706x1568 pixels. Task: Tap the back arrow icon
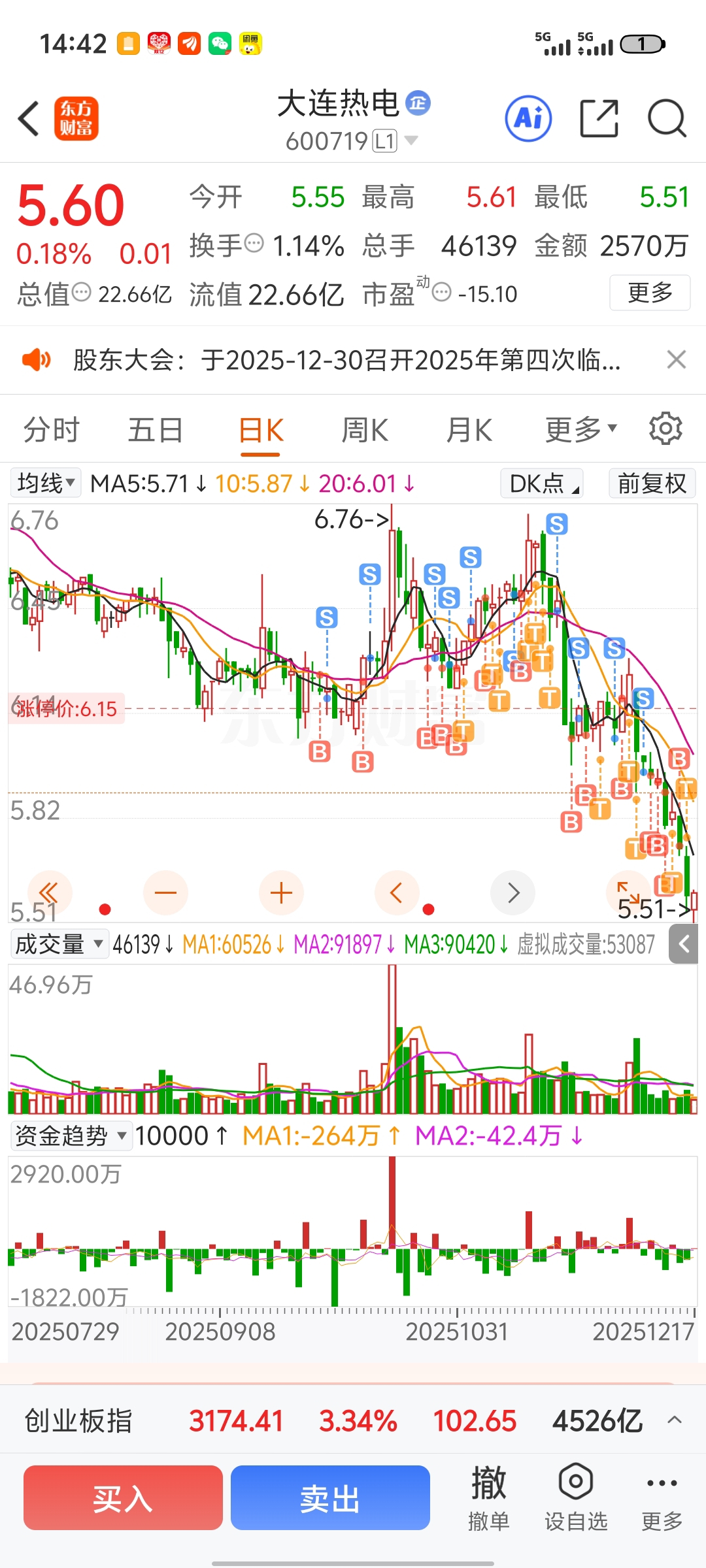[29, 119]
